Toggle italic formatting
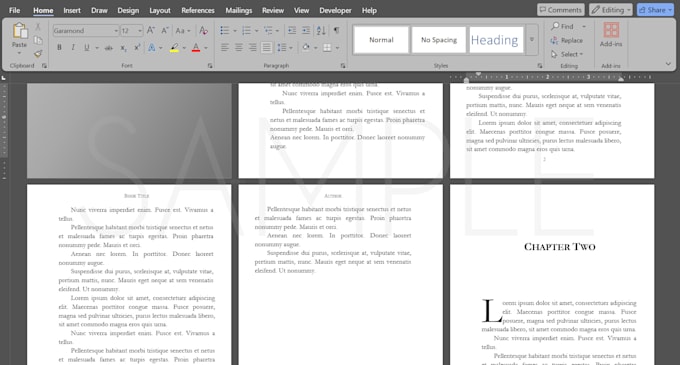Screen dimensions: 680x365 (73, 48)
